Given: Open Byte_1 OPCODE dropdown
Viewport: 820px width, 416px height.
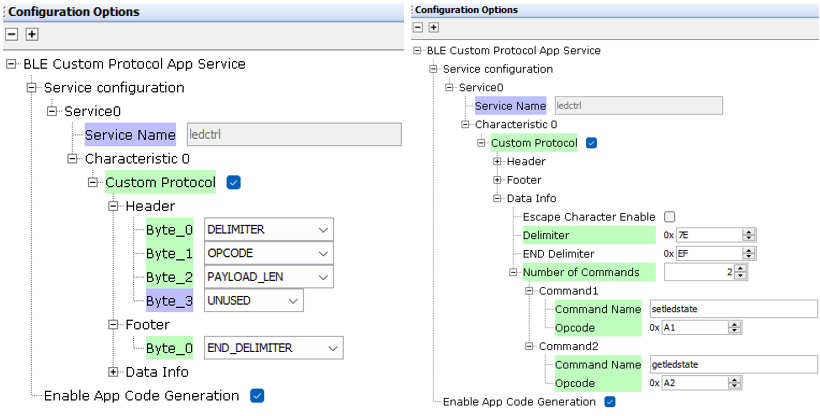Looking at the screenshot, I should 268,253.
